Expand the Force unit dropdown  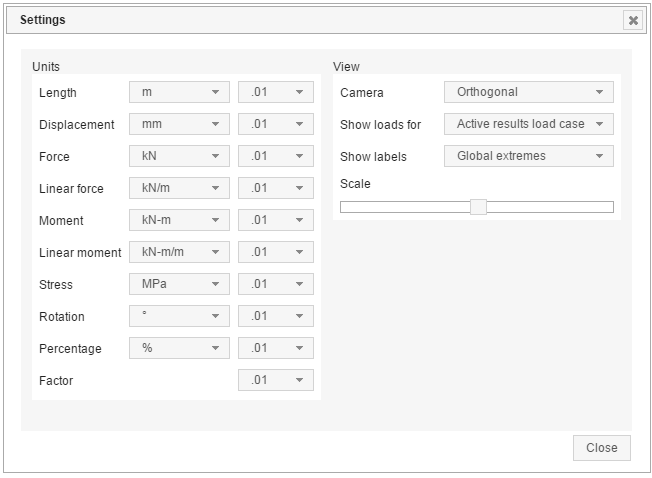(x=180, y=156)
